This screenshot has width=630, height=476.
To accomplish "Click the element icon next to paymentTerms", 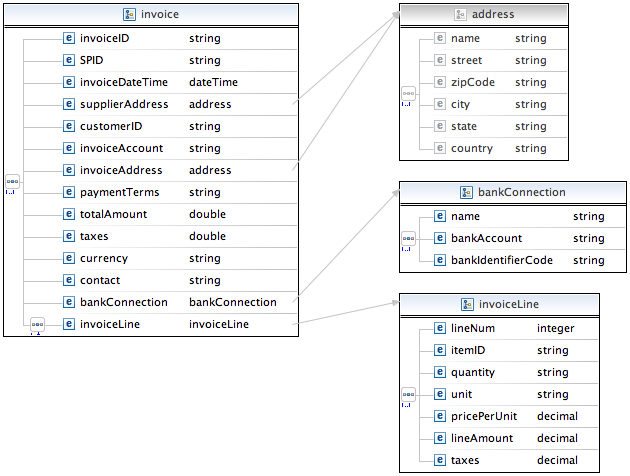I will (68, 192).
